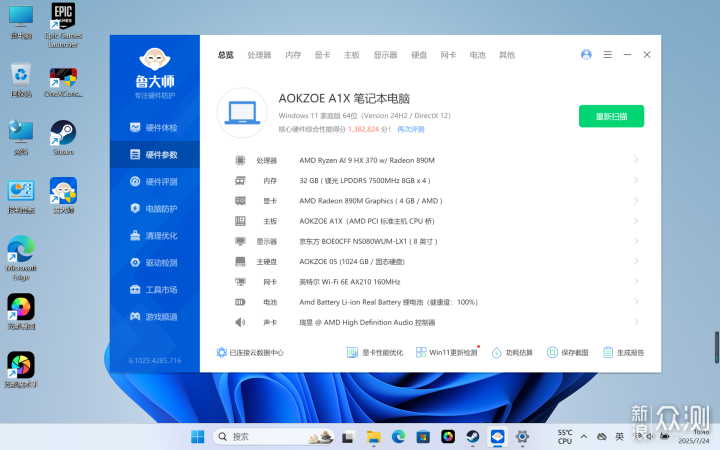Expand the 主硬盘 row chevron

point(636,261)
